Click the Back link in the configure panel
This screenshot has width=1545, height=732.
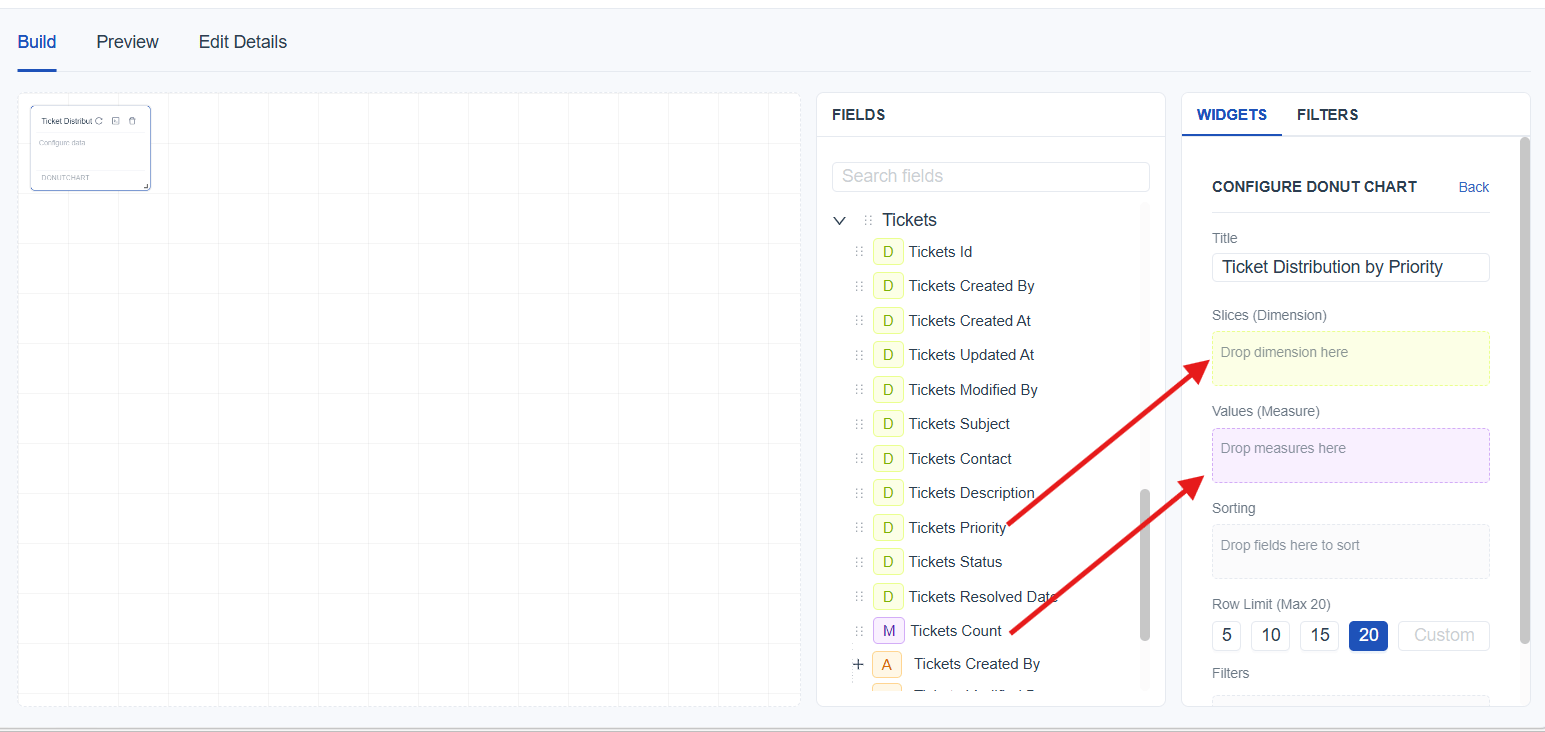1473,187
